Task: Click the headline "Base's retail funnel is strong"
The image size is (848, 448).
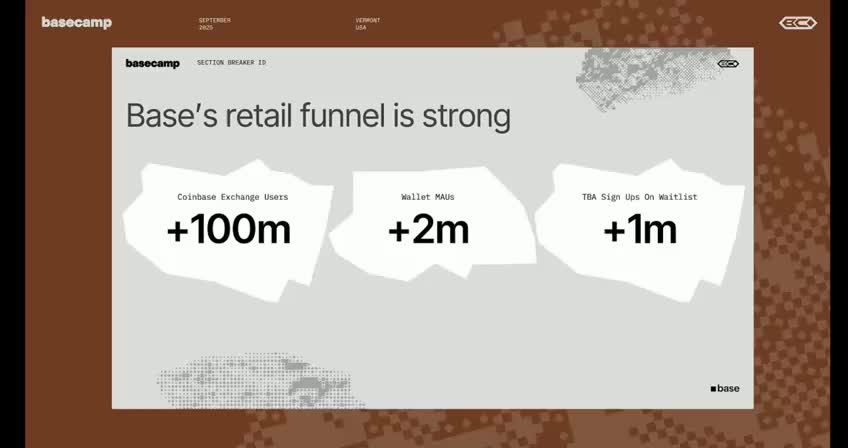Action: coord(318,116)
